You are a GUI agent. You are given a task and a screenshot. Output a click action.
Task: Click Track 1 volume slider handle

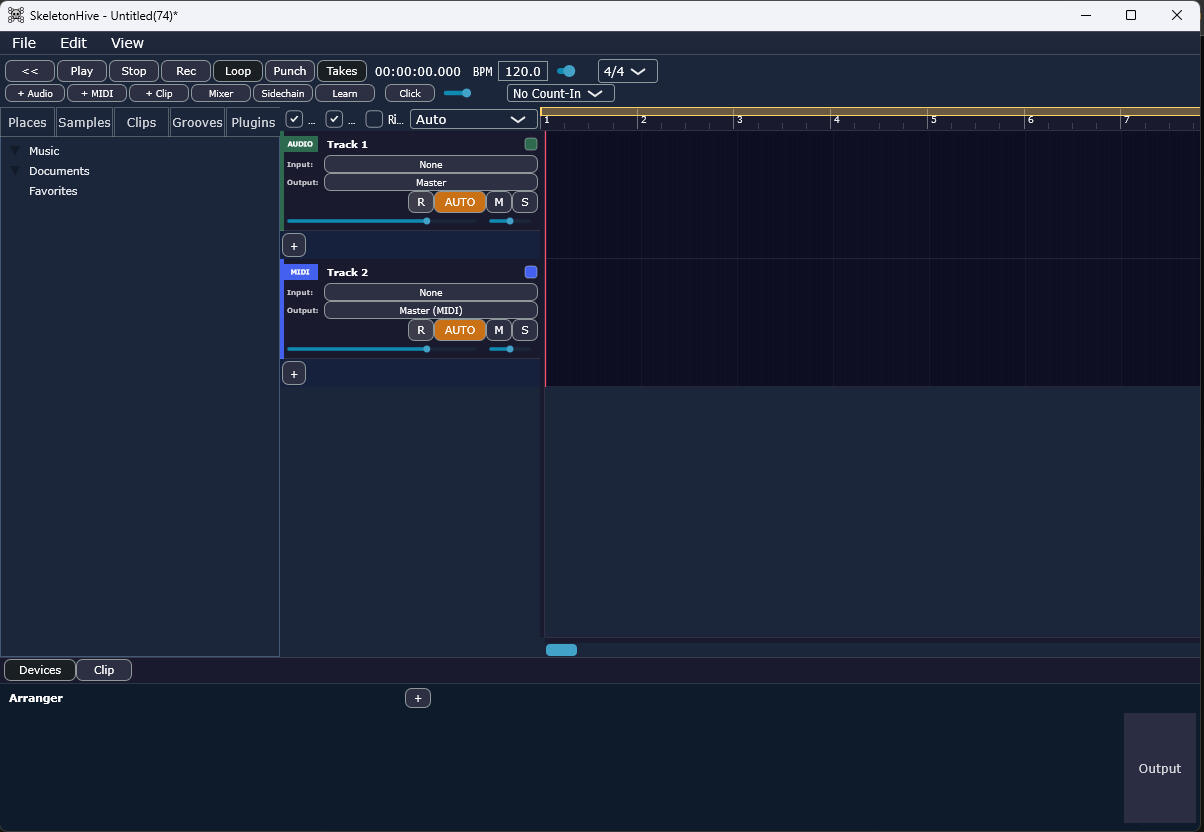click(427, 221)
